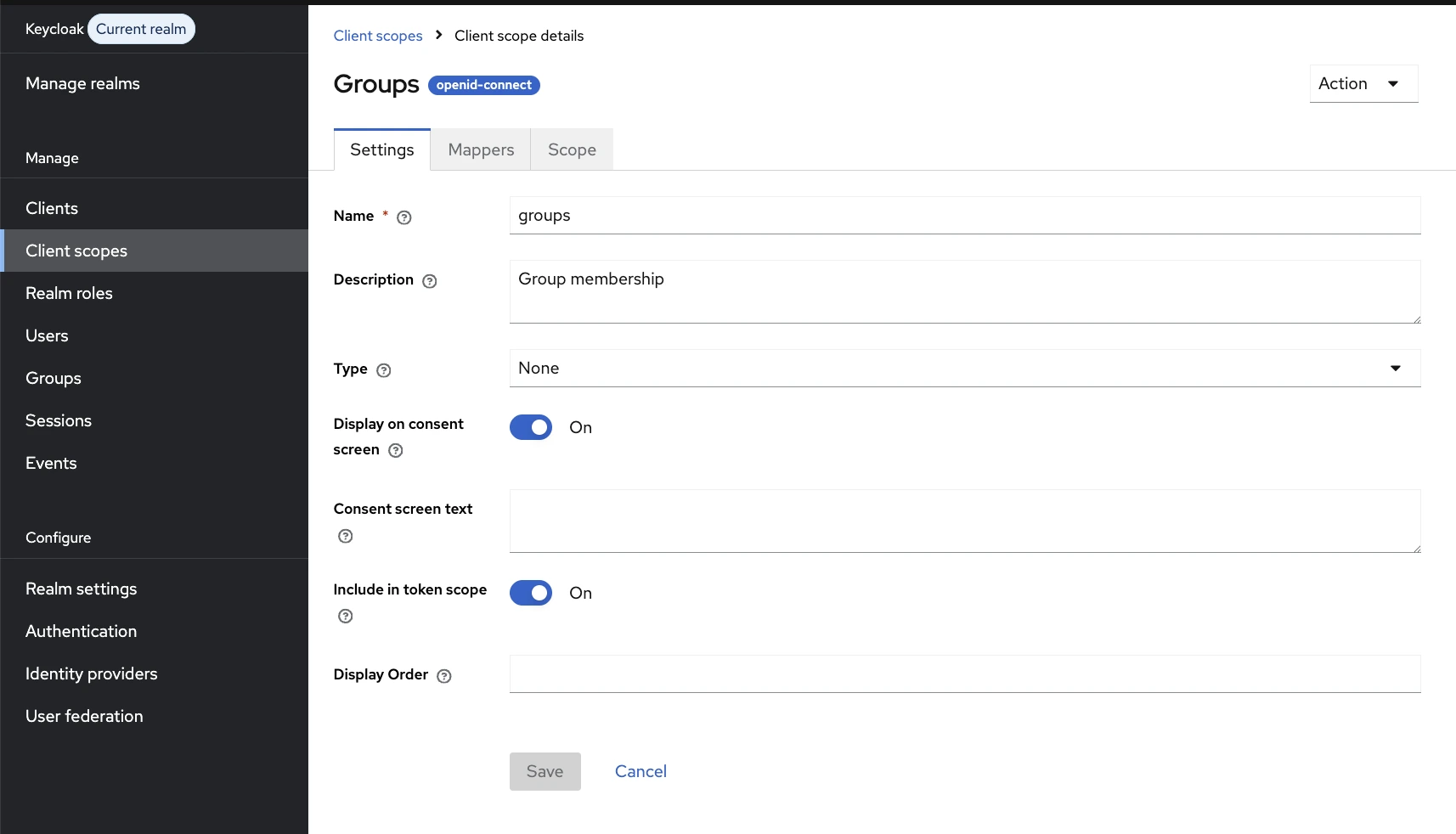
Task: Open User federation in the sidebar
Action: pyautogui.click(x=155, y=716)
